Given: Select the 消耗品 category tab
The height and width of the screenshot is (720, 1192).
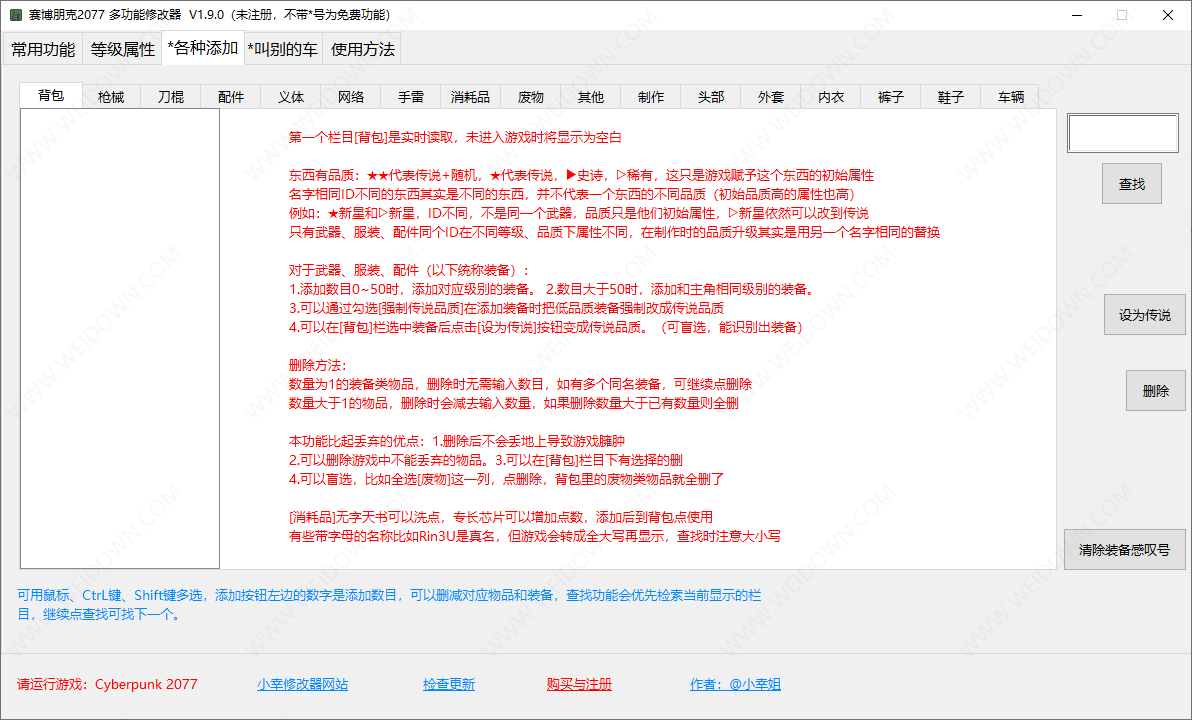Looking at the screenshot, I should pos(470,97).
